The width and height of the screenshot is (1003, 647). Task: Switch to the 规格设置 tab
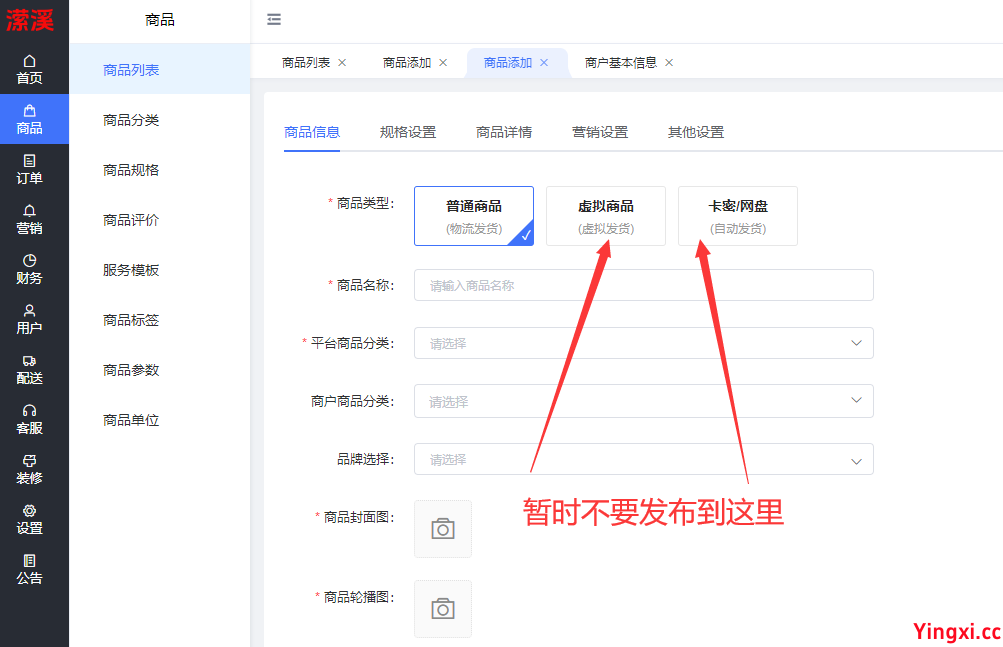pos(408,131)
